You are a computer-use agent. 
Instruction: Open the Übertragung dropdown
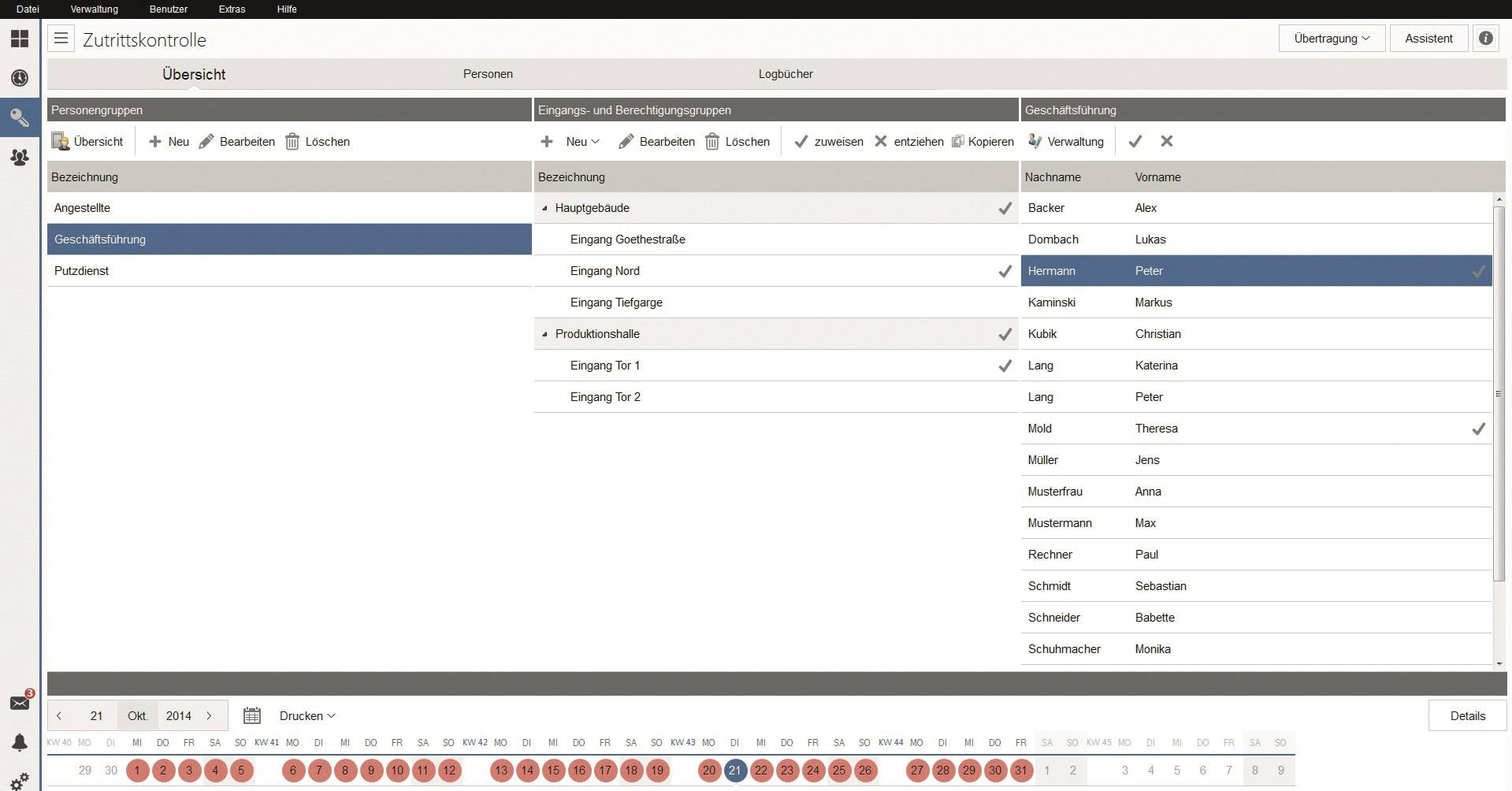1331,38
